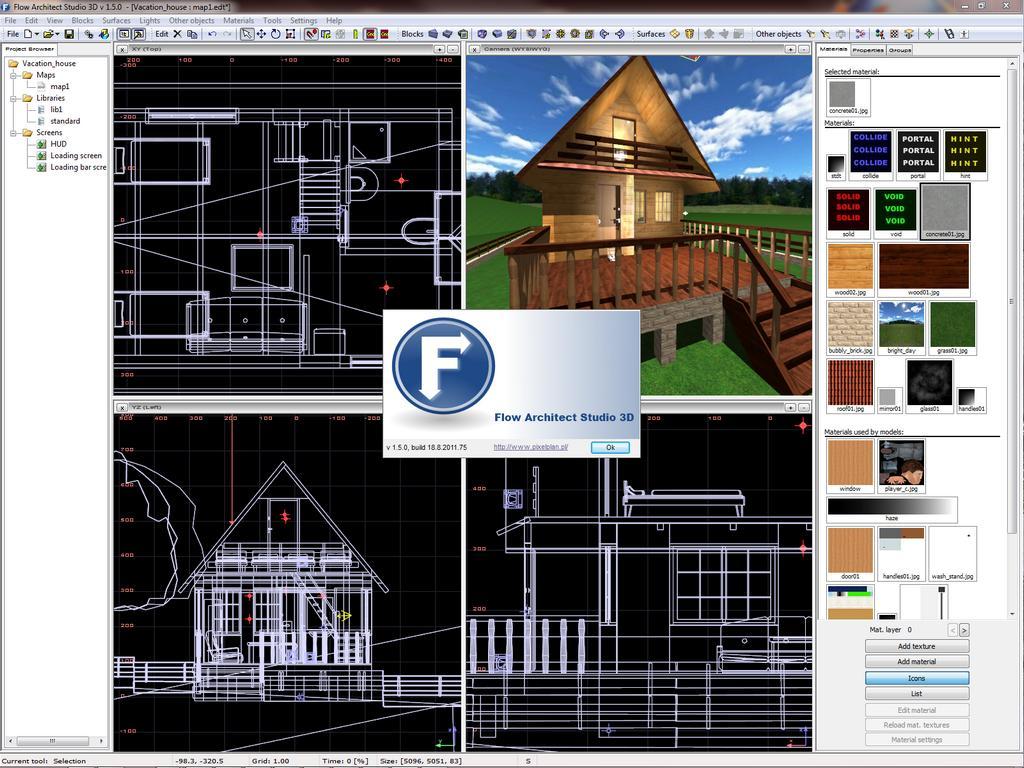This screenshot has width=1024, height=768.
Task: Collapse the Libraries tree node
Action: coord(13,98)
